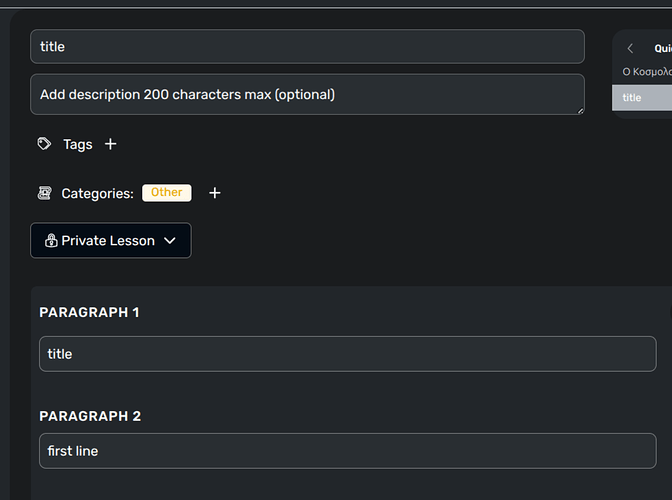Image resolution: width=672 pixels, height=500 pixels.
Task: Click Paragraph 2 first line field
Action: coord(348,451)
